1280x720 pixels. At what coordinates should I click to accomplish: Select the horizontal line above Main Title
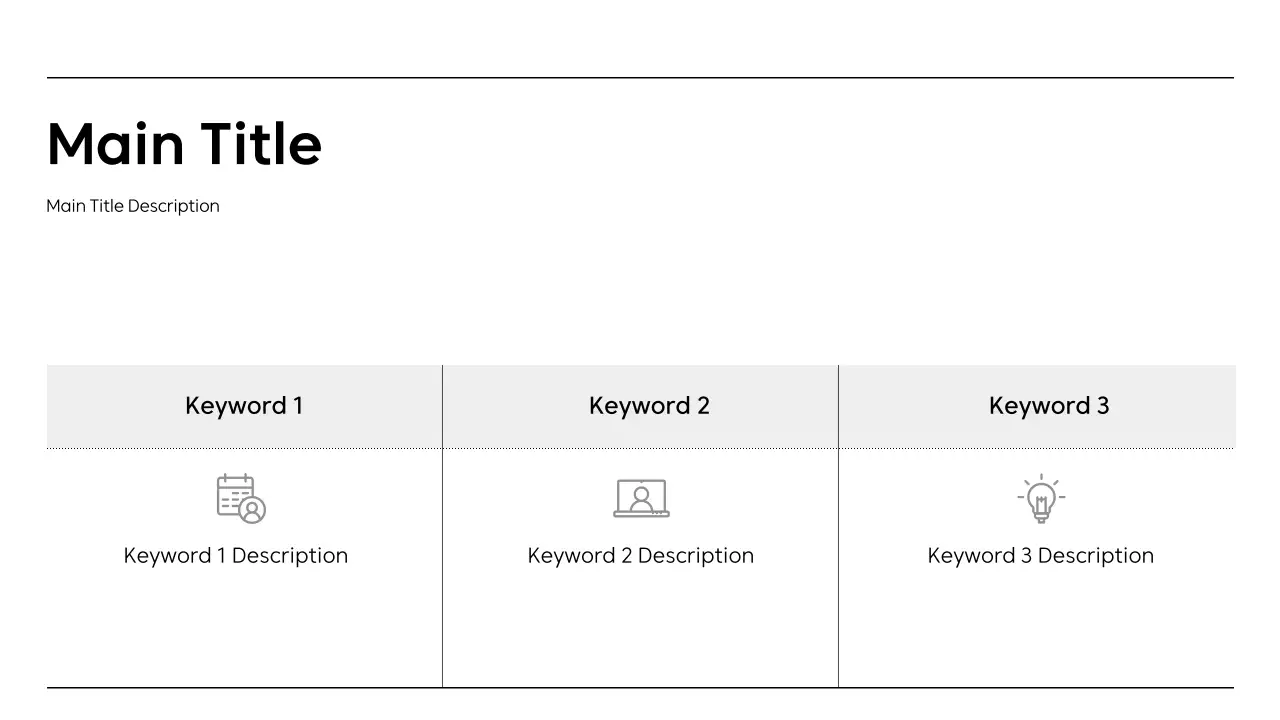(x=640, y=77)
